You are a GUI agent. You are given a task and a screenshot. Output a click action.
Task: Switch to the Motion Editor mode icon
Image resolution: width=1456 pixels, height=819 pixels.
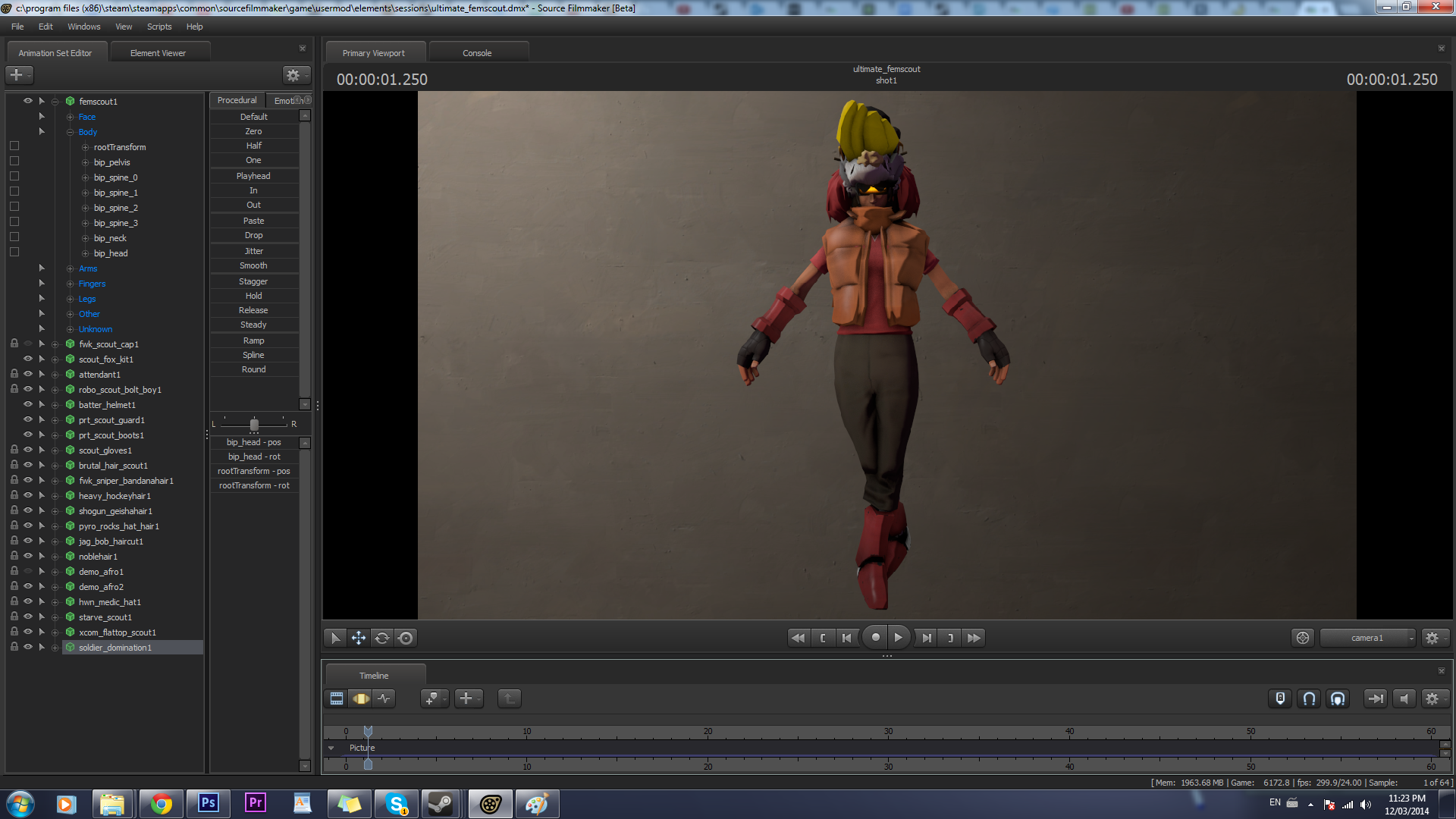[361, 698]
